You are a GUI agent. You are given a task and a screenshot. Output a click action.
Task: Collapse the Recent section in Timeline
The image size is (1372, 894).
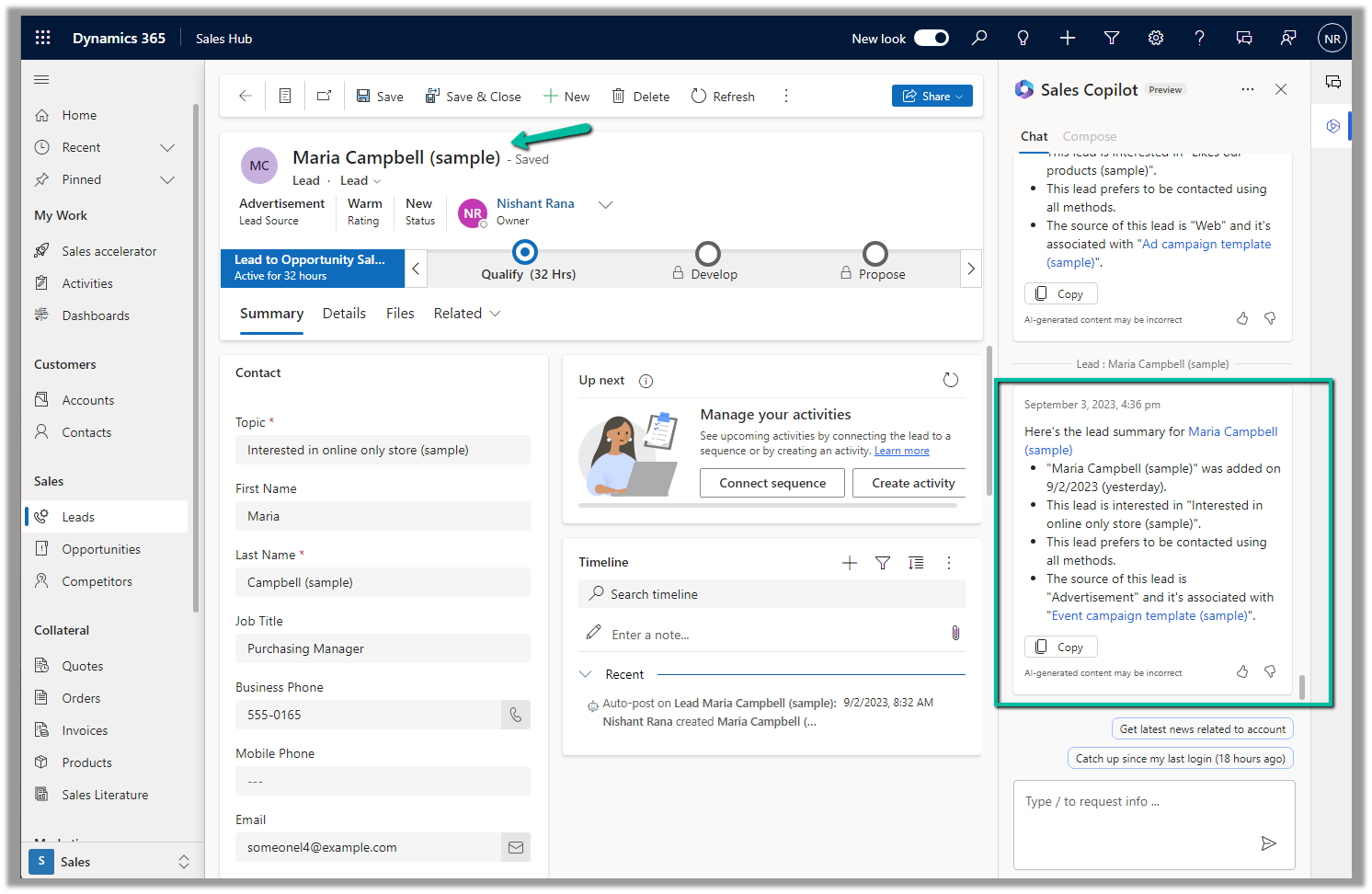click(586, 674)
